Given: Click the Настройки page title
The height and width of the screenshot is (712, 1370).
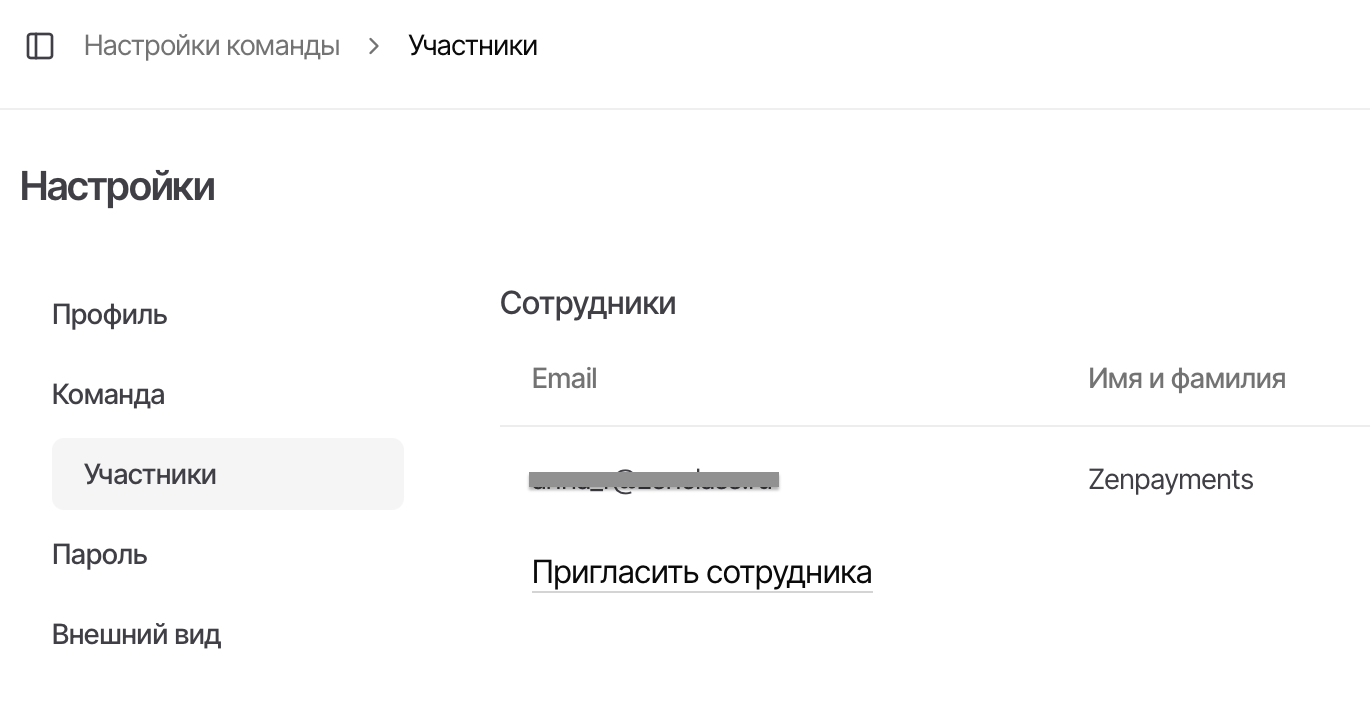Looking at the screenshot, I should tap(117, 187).
